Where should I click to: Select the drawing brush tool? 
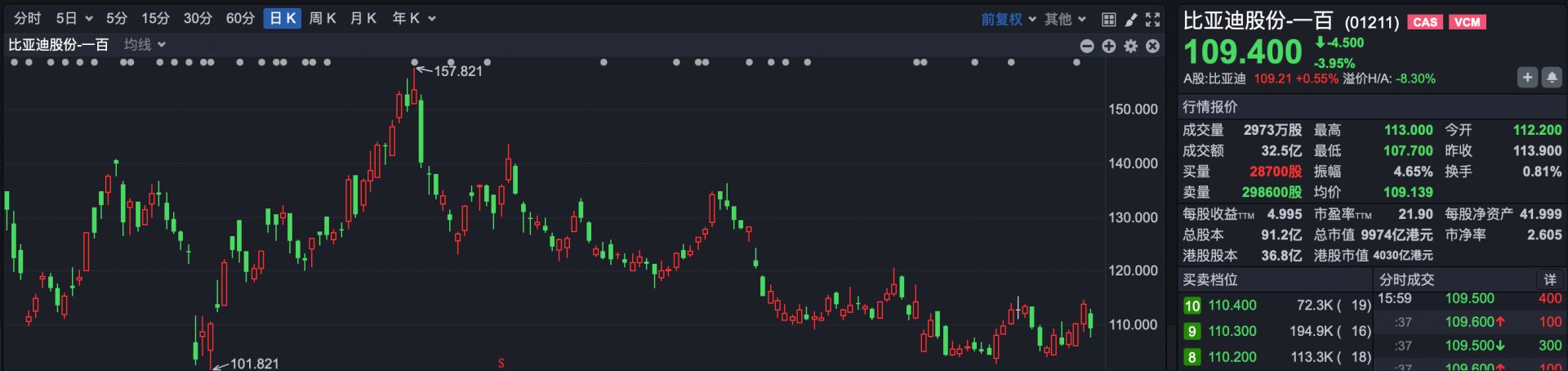[1130, 20]
